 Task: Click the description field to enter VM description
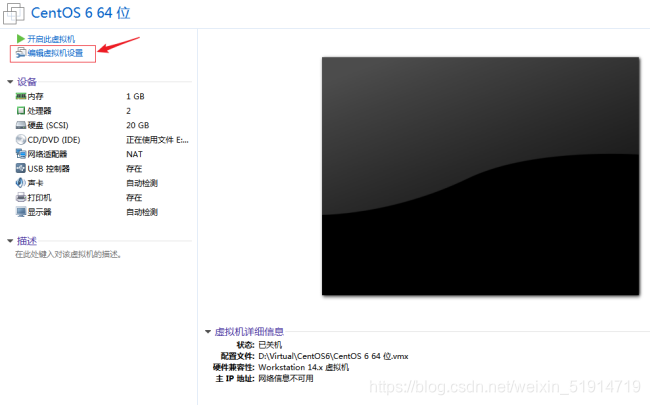tap(68, 254)
